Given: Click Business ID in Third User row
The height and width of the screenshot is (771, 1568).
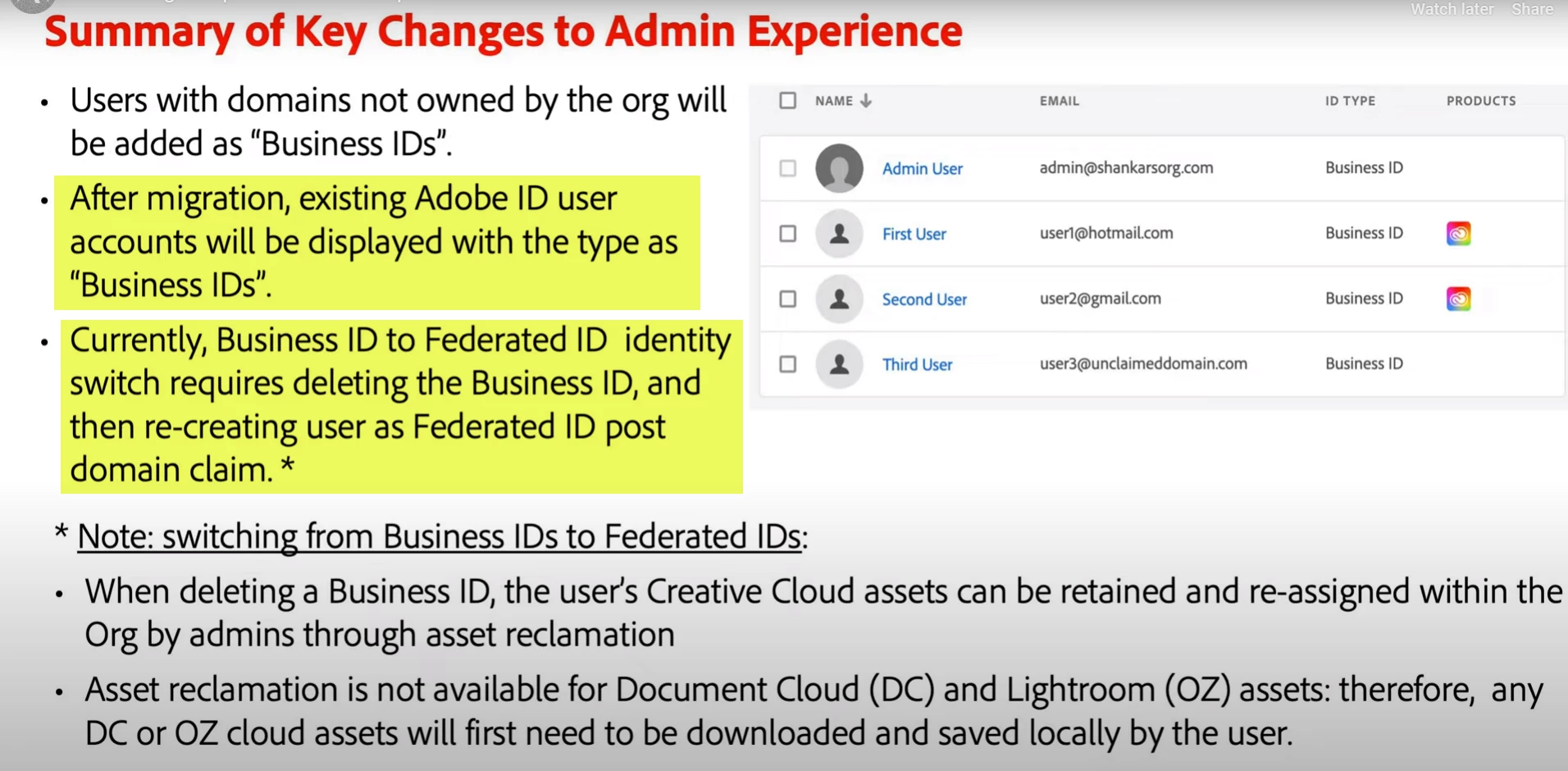Looking at the screenshot, I should click(1364, 363).
